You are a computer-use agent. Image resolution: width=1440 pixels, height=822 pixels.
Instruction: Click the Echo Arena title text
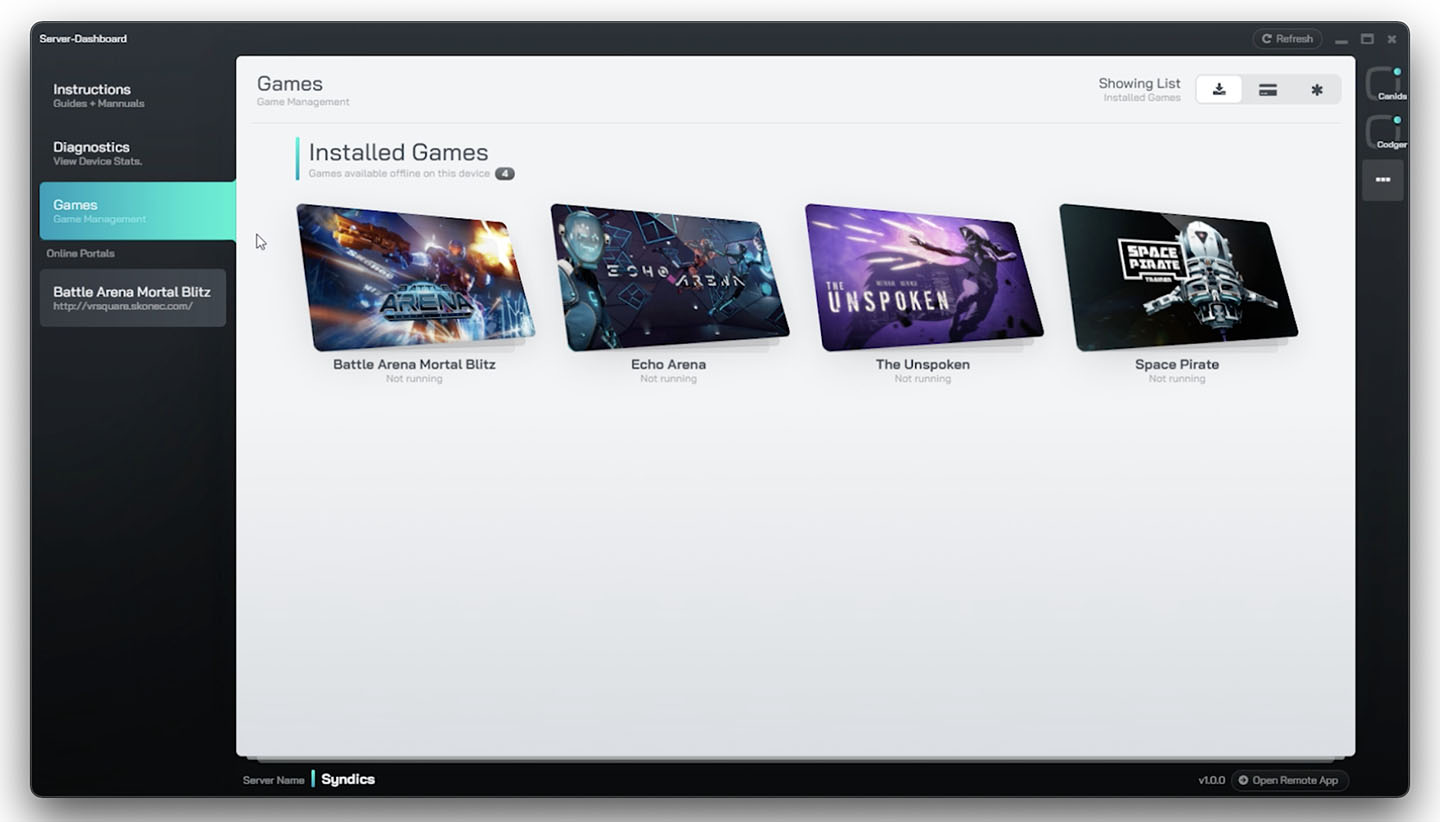pos(668,364)
